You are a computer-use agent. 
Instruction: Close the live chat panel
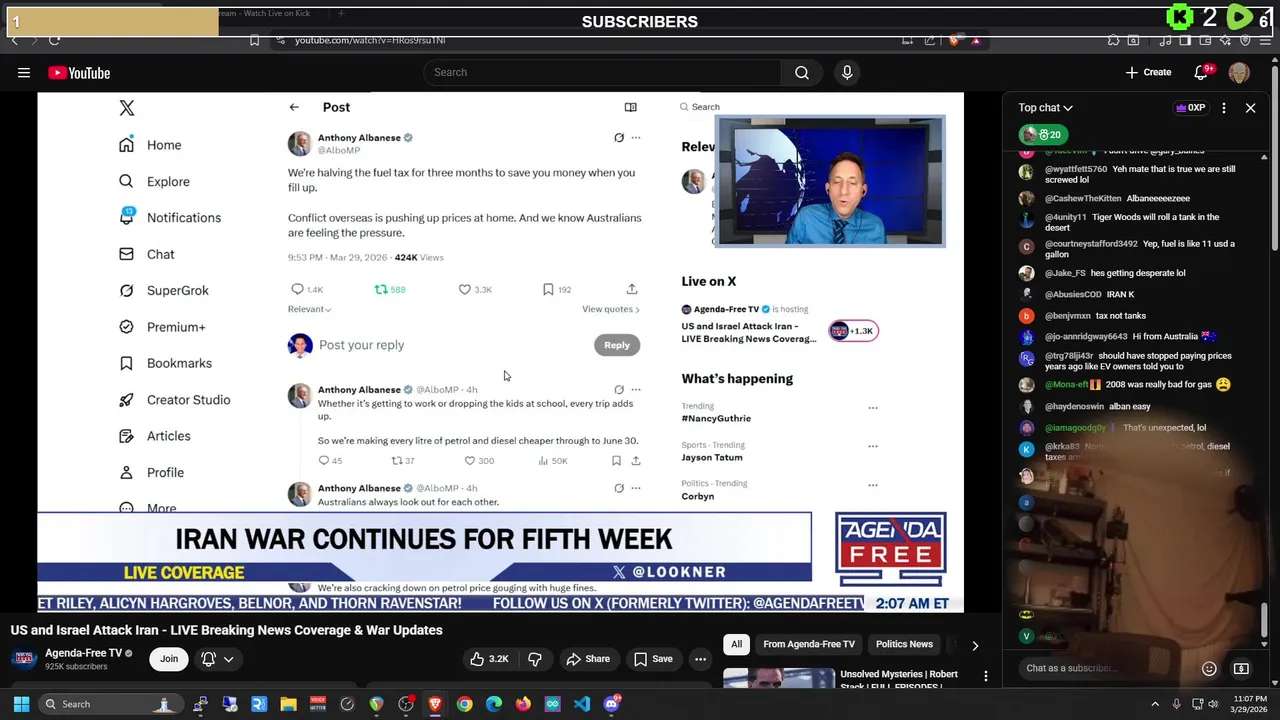[x=1250, y=108]
